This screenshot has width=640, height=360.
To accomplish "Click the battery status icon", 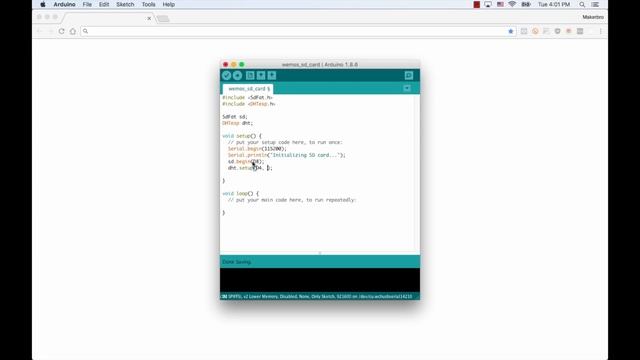I will pyautogui.click(x=526, y=4).
